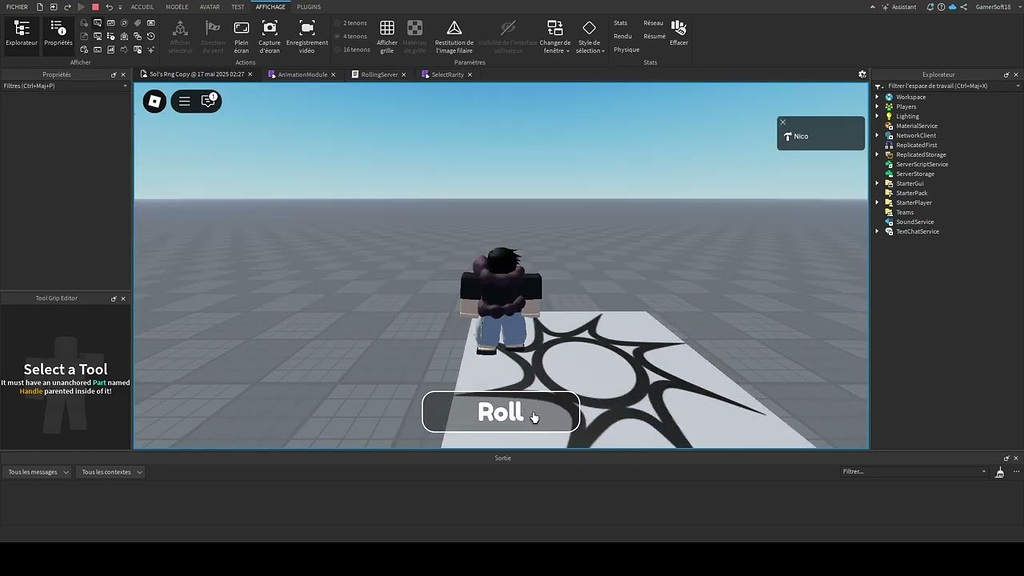
Task: Show Stats overlay in the viewport
Action: pyautogui.click(x=620, y=22)
